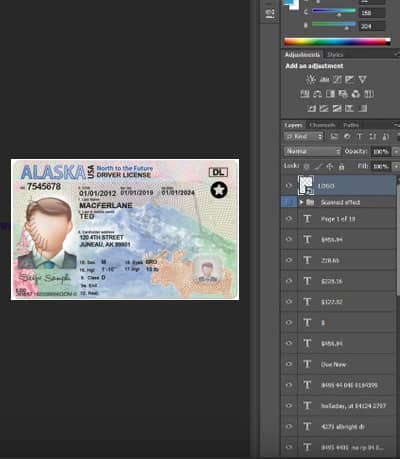The width and height of the screenshot is (400, 459).
Task: Add a Channel Mixer adjustment
Action: [x=356, y=94]
